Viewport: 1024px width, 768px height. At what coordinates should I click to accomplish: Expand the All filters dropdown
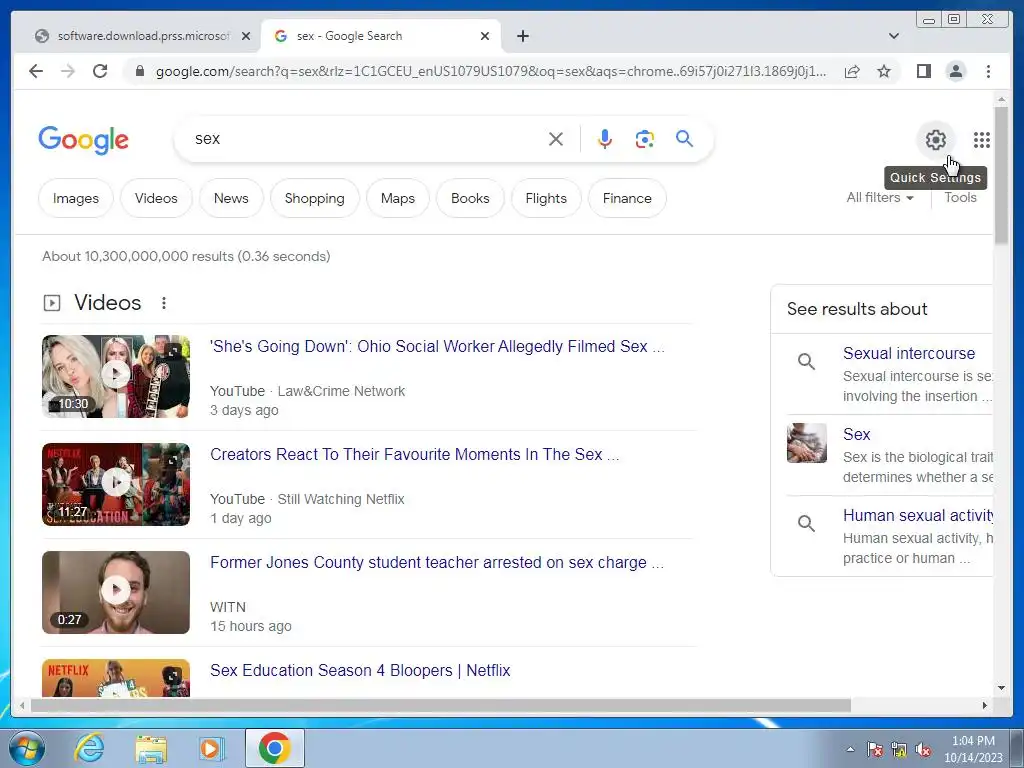880,197
